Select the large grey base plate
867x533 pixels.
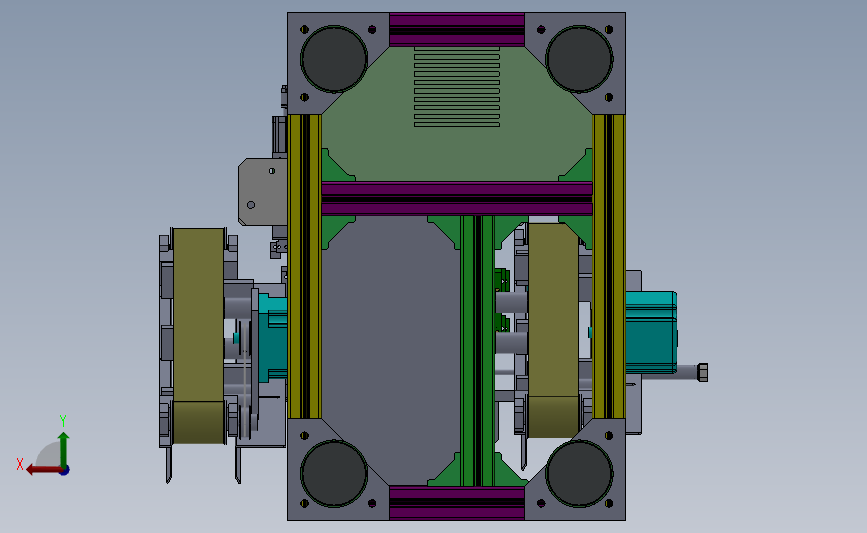click(x=390, y=351)
